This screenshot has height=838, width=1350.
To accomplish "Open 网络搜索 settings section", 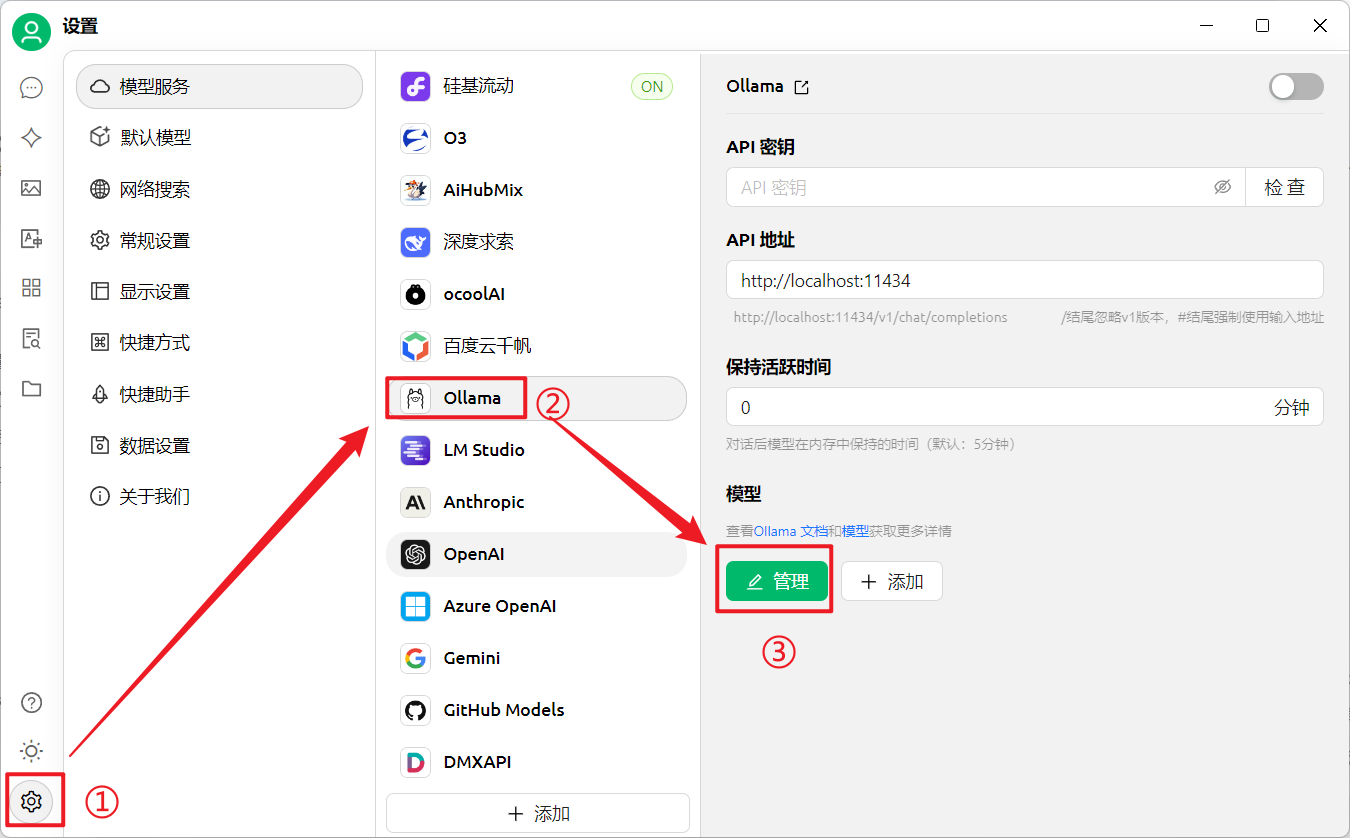I will coord(219,189).
